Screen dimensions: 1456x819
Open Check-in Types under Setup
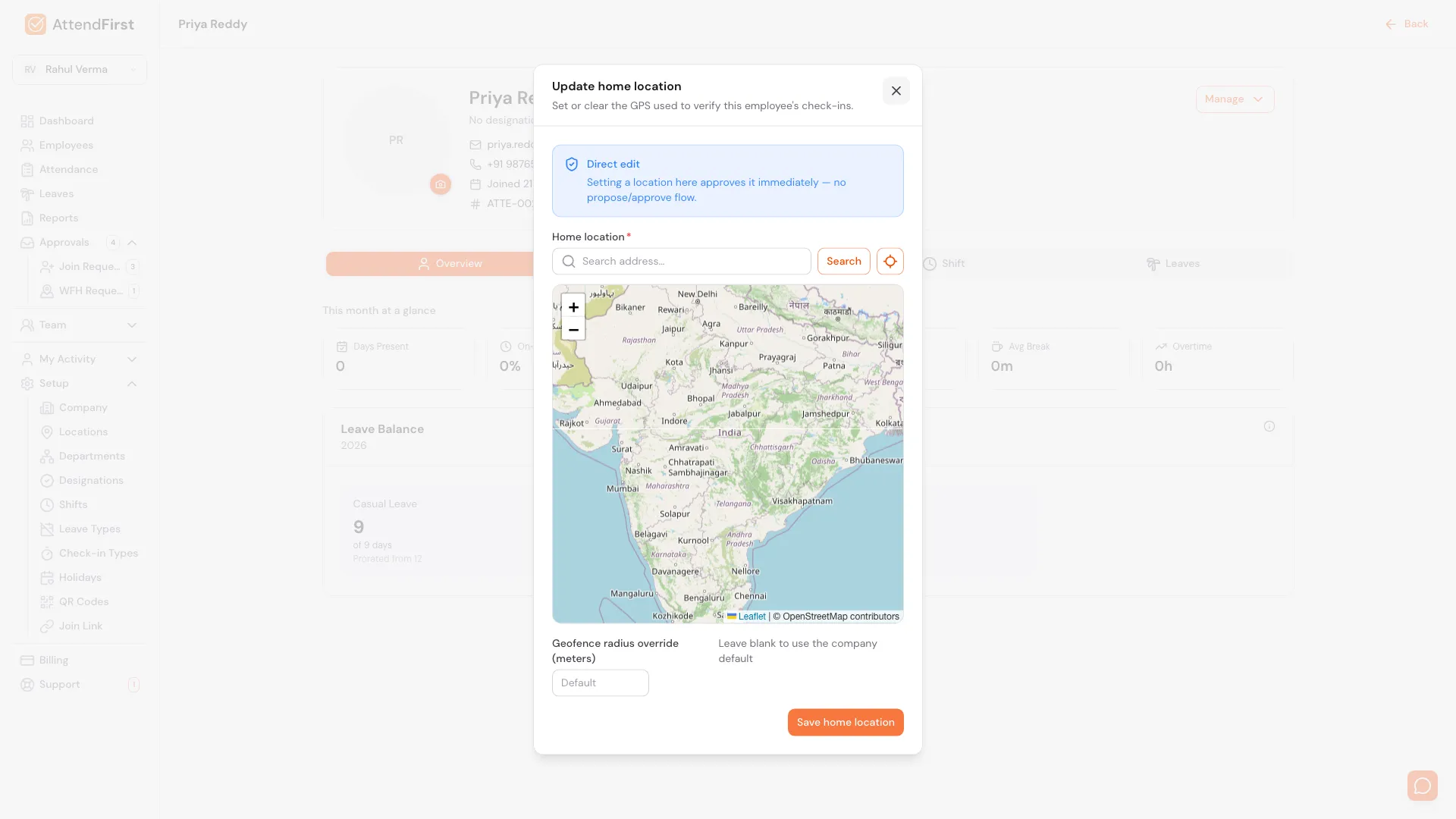point(89,554)
